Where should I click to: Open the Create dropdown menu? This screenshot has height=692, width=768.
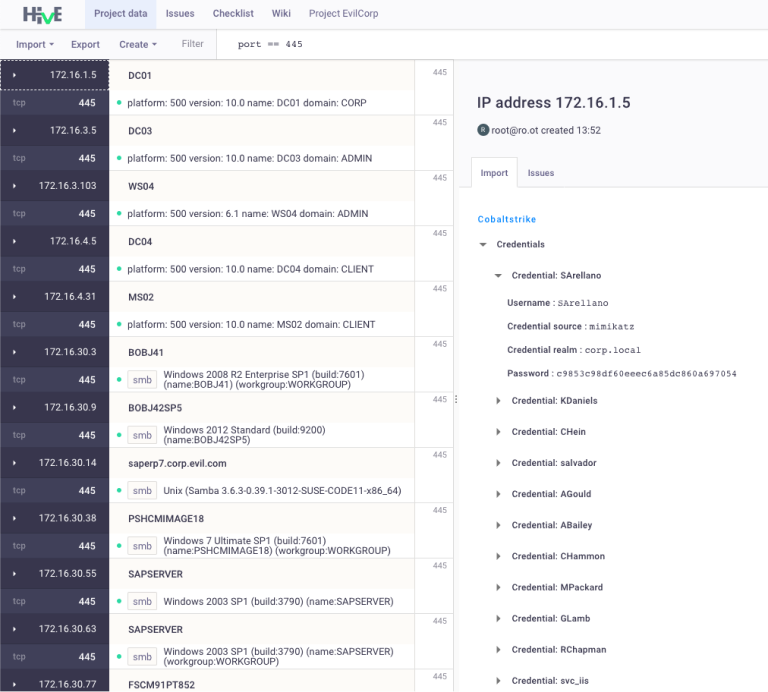click(138, 44)
